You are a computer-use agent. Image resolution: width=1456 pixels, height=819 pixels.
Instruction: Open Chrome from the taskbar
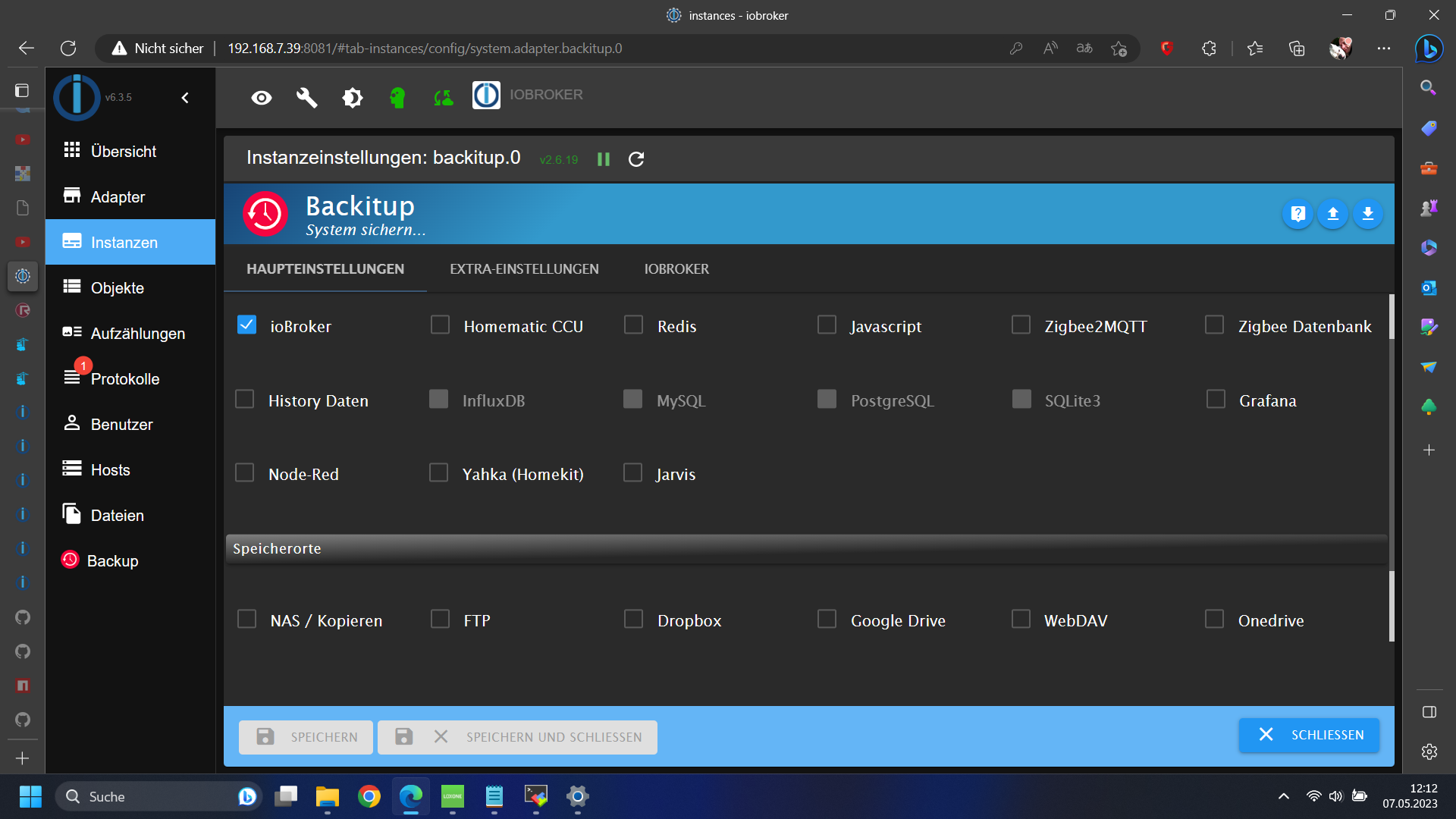pos(369,796)
